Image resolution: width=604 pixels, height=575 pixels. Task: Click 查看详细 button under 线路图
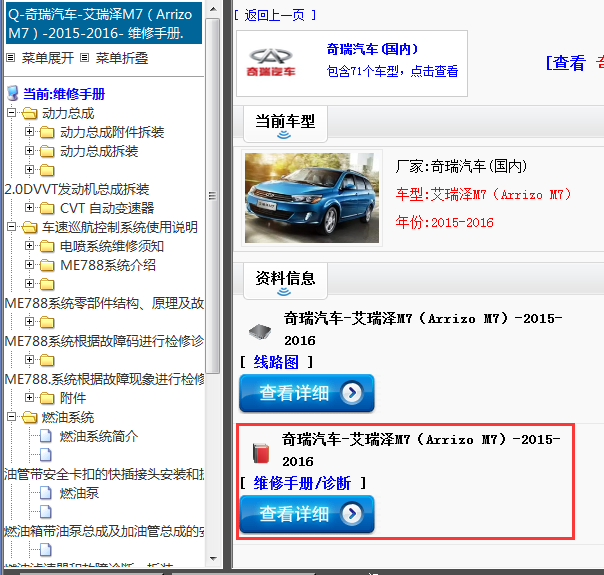(307, 393)
